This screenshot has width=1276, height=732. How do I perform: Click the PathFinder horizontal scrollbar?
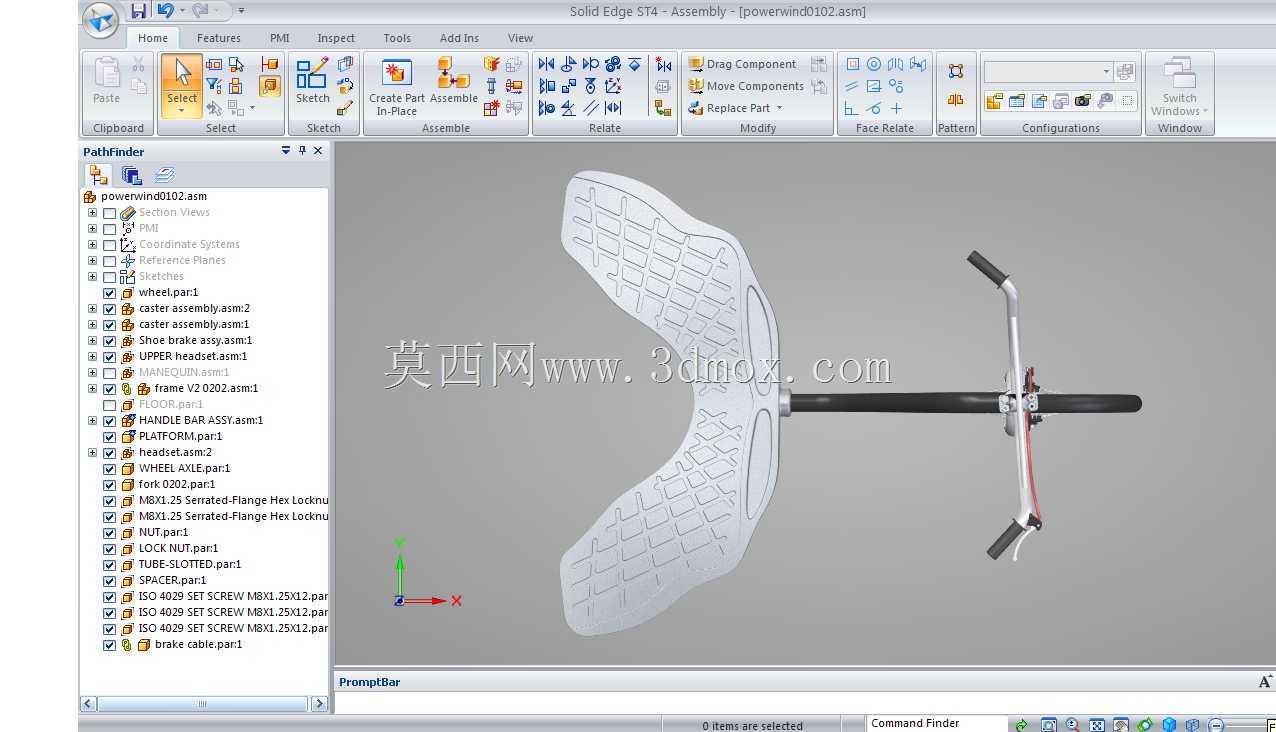203,704
